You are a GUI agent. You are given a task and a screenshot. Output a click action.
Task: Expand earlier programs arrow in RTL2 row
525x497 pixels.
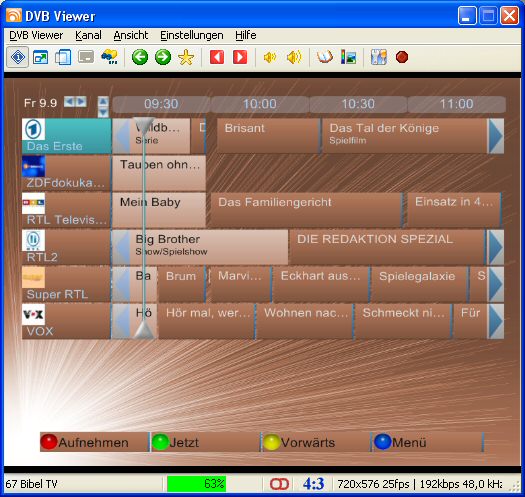click(x=121, y=247)
